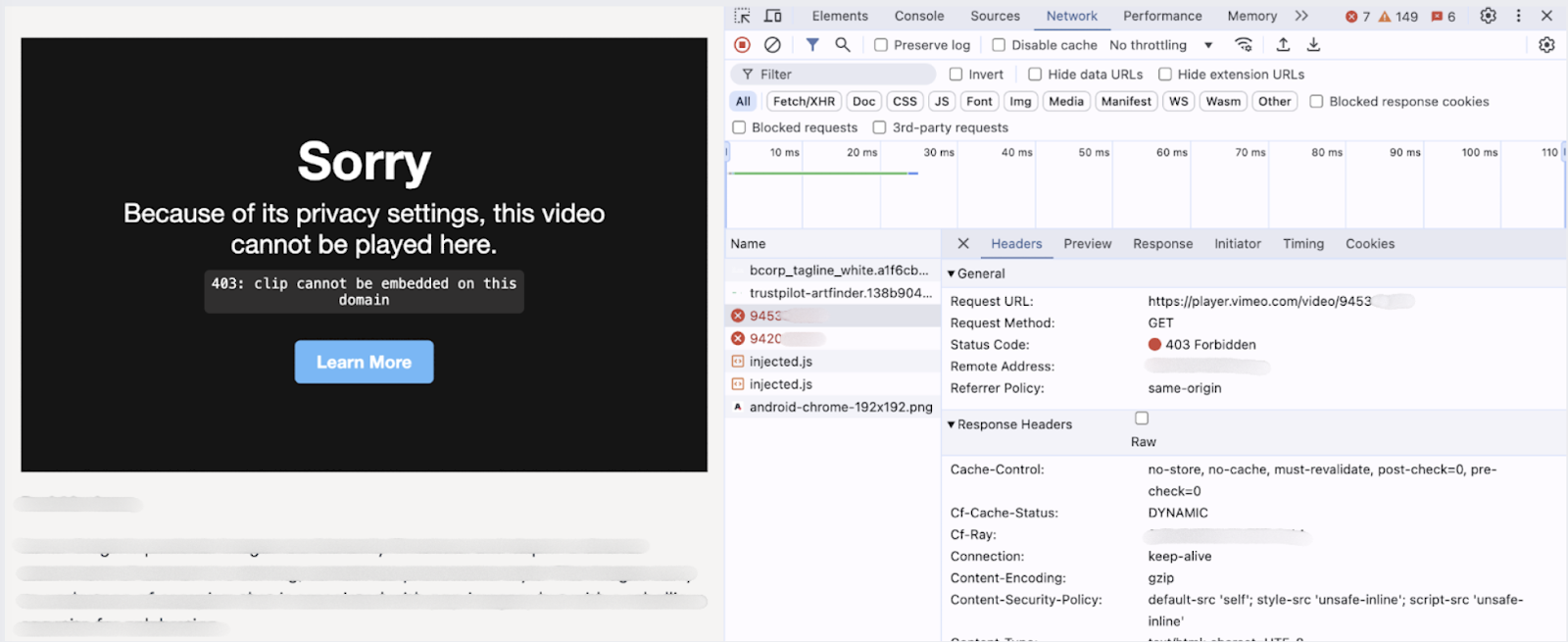Enable the Preserve log checkbox

(881, 45)
